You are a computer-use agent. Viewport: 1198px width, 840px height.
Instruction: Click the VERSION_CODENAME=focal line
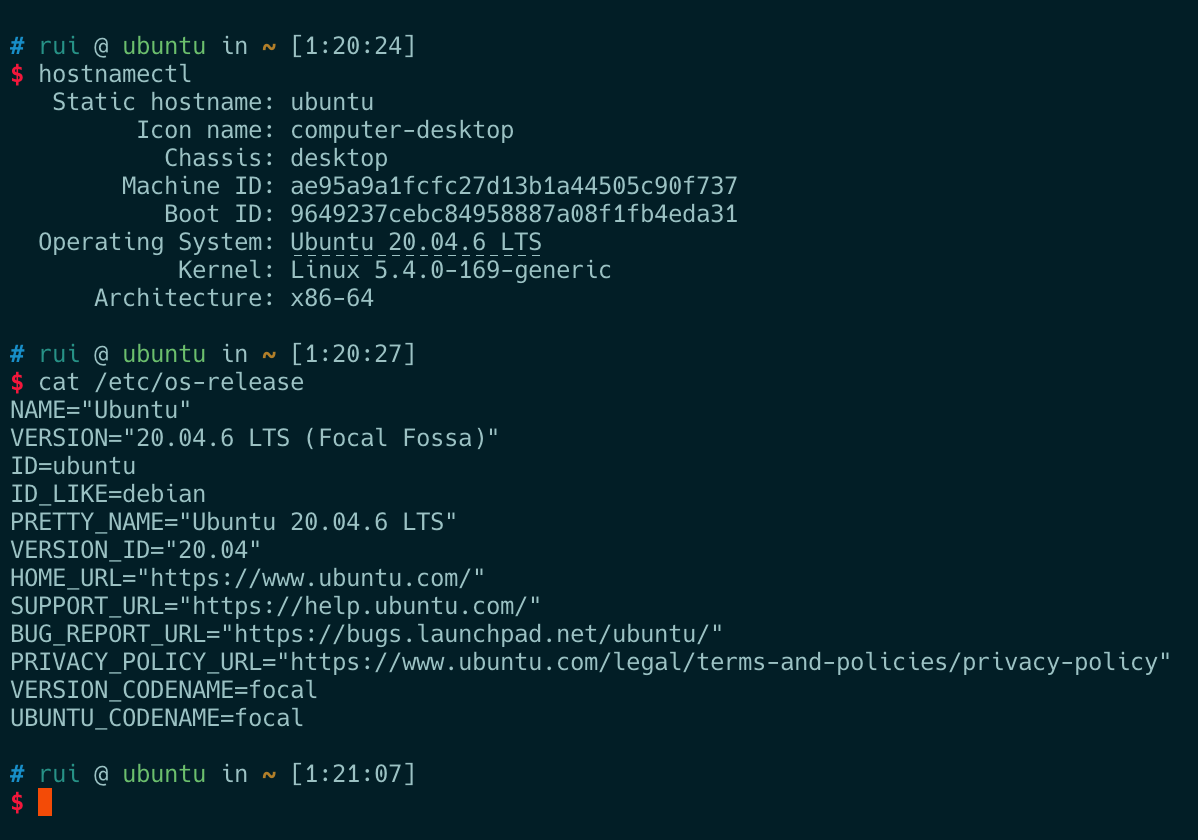point(164,690)
